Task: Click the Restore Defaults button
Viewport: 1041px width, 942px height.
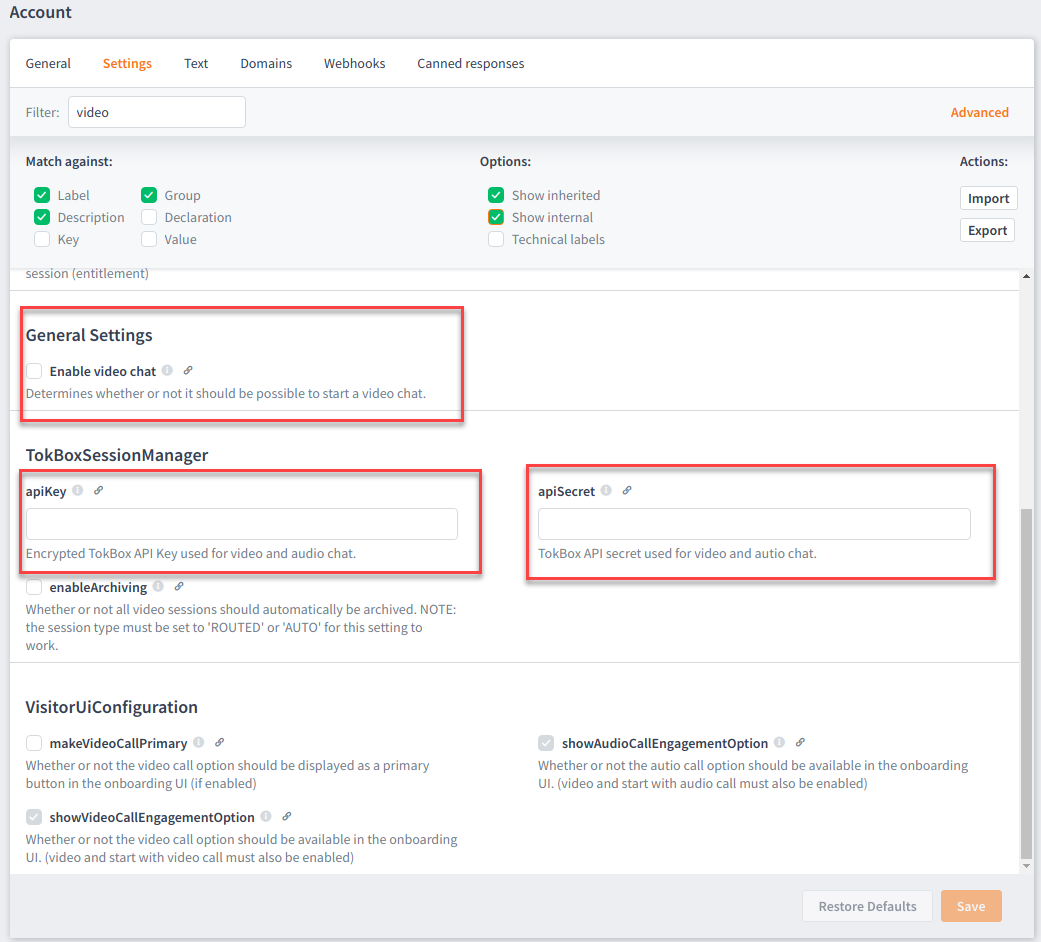Action: (x=867, y=906)
